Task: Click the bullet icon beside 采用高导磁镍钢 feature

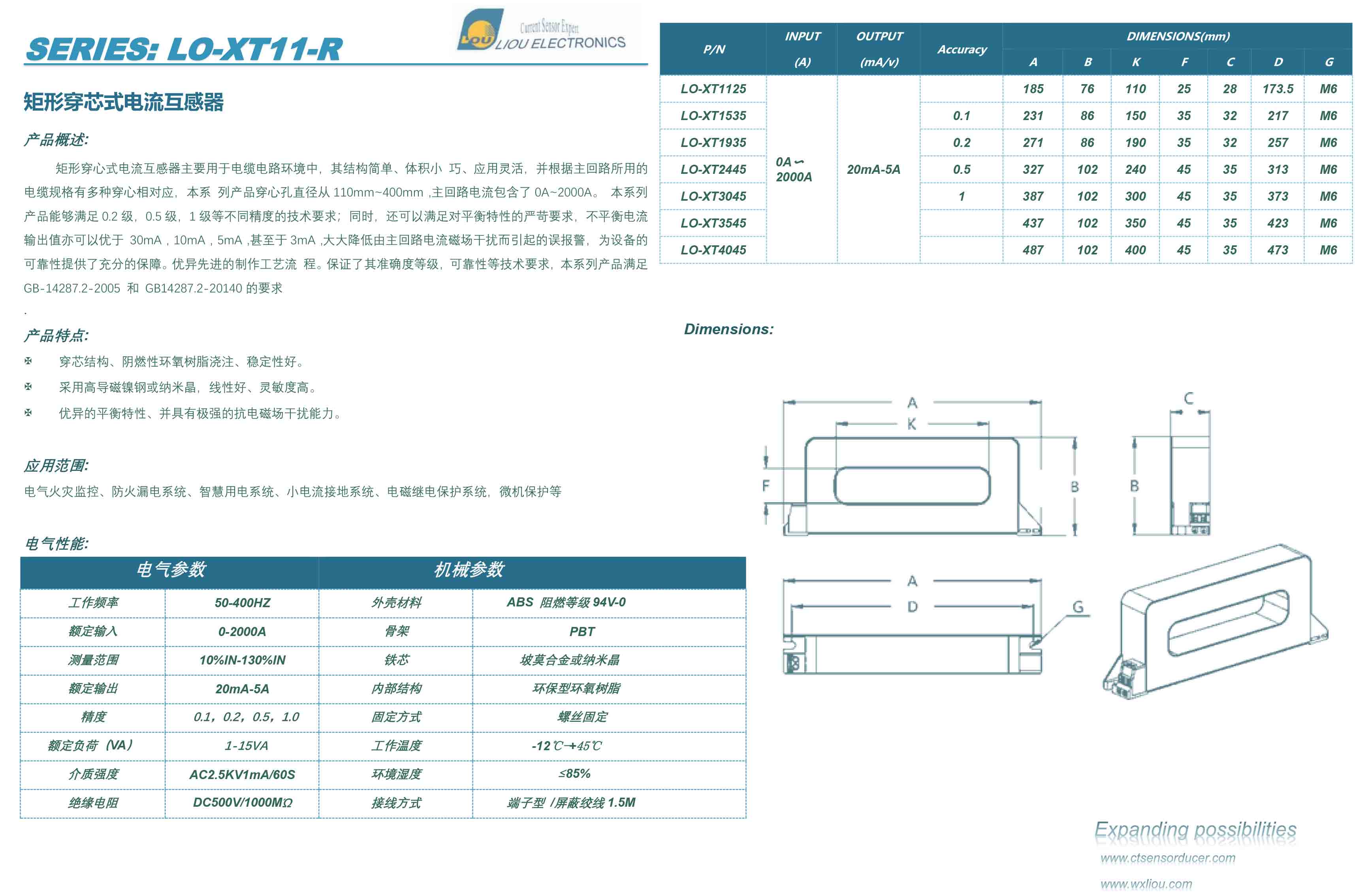Action: pos(28,386)
